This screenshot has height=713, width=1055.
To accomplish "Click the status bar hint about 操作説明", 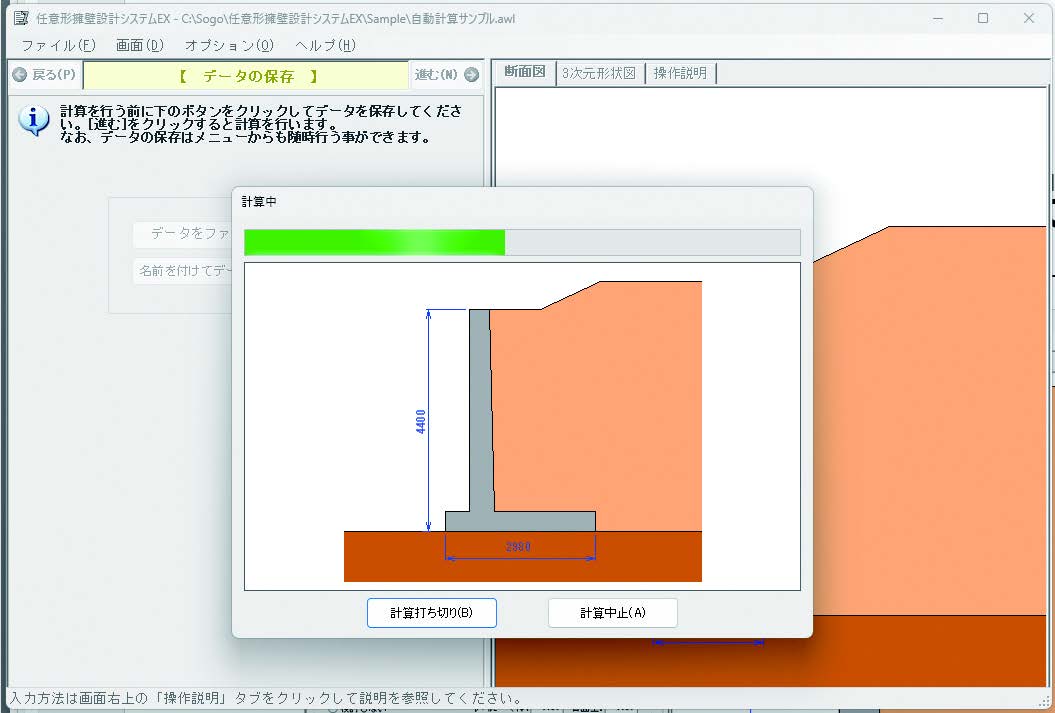I will 265,698.
